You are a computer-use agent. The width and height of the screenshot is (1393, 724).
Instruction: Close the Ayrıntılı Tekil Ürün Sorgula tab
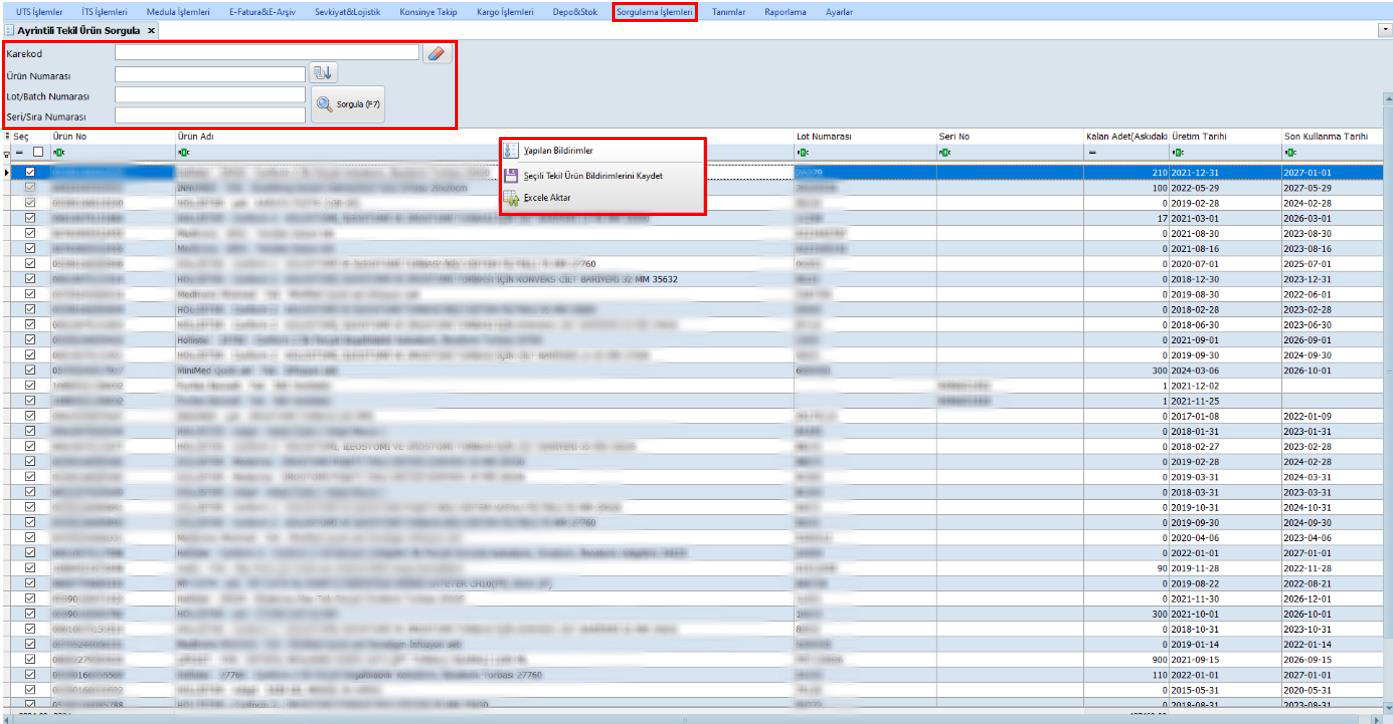[151, 31]
